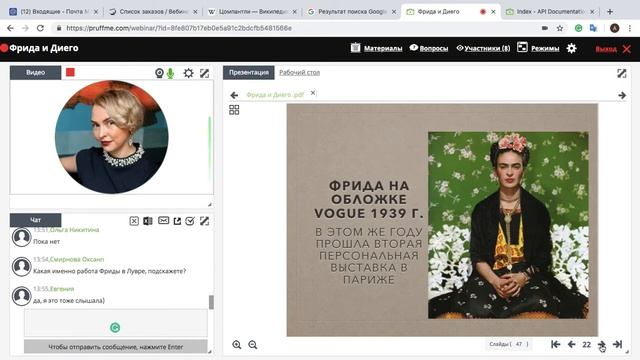This screenshot has height=360, width=640.
Task: Expand presentation area to fullscreen
Action: coord(622,73)
